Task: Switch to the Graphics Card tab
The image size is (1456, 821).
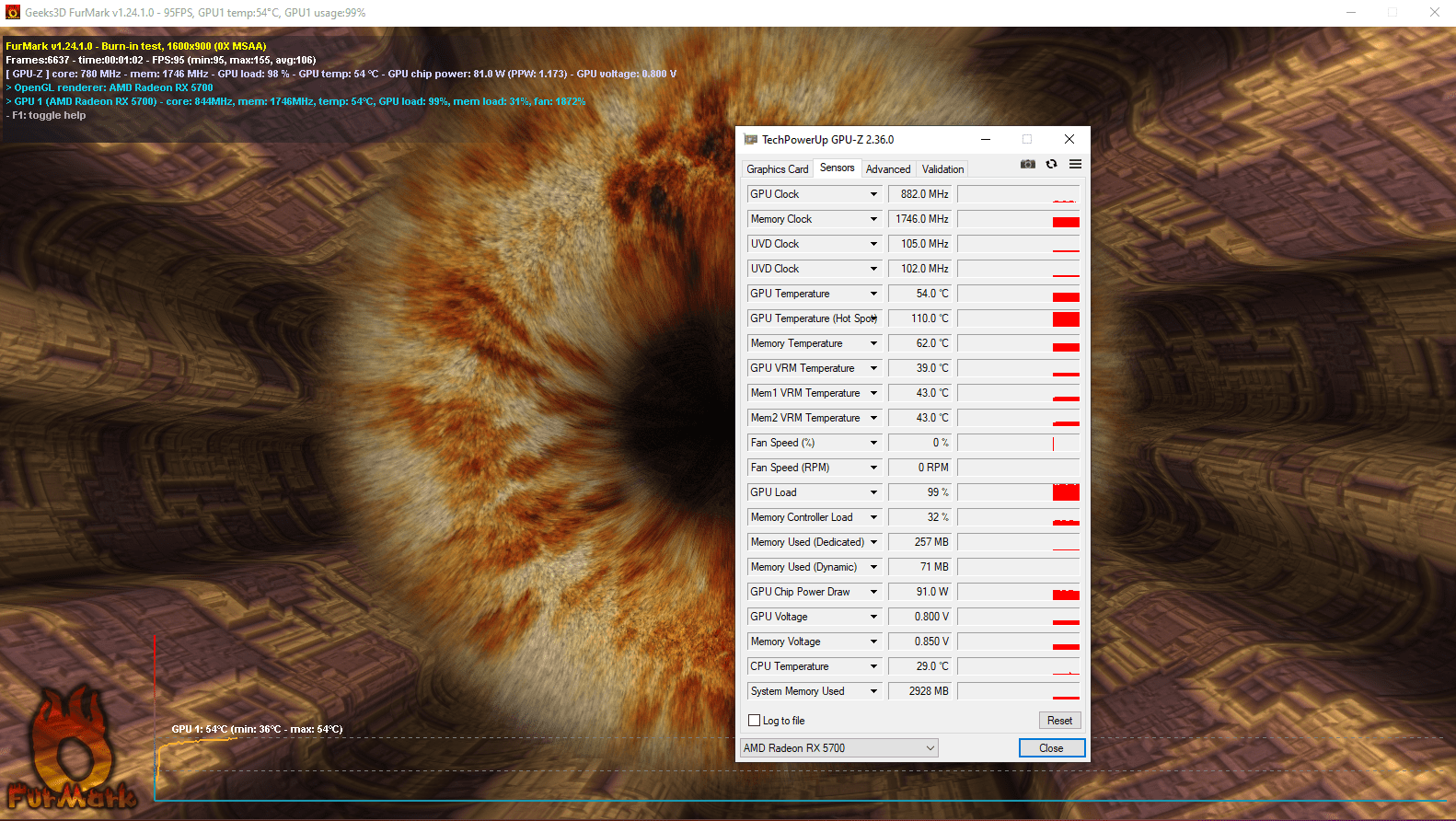Action: [x=778, y=169]
